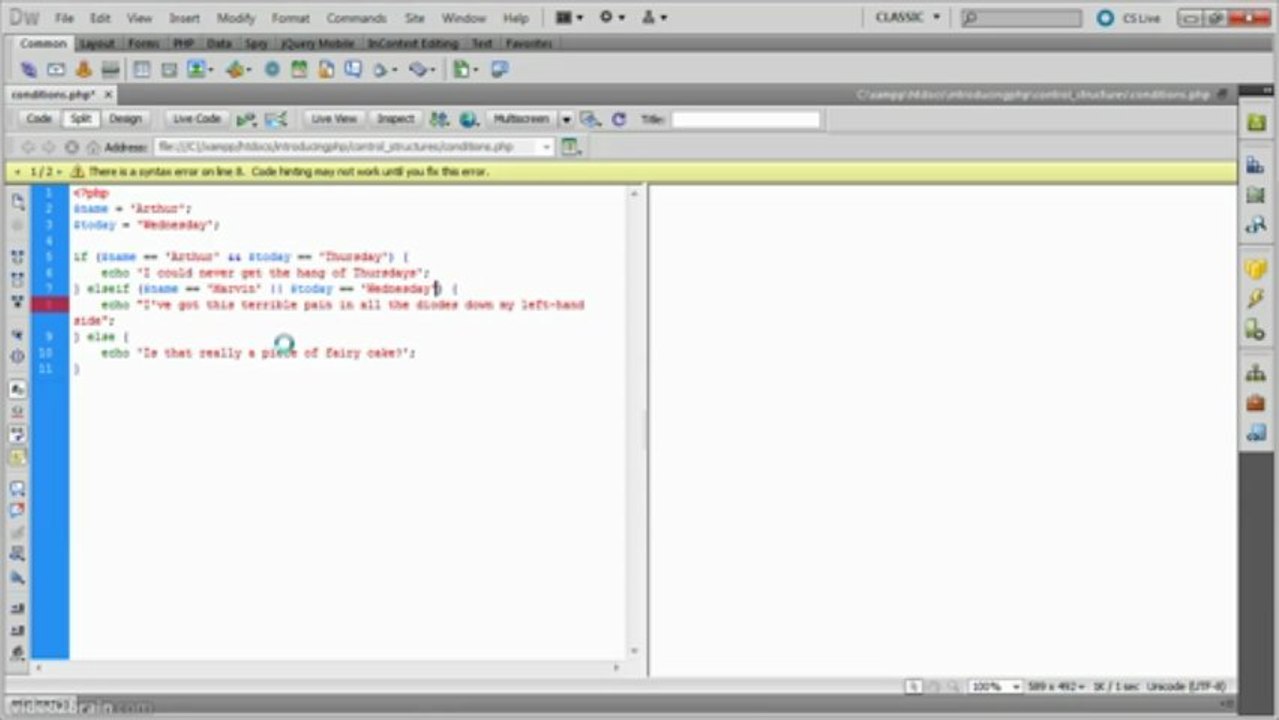Image resolution: width=1279 pixels, height=720 pixels.
Task: Click into the Title input field
Action: (745, 119)
